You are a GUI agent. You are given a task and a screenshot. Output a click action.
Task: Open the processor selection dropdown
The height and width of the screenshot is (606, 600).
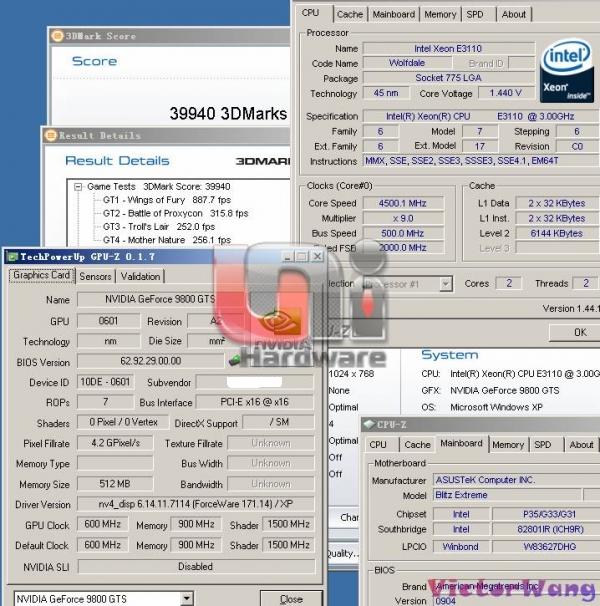(446, 284)
